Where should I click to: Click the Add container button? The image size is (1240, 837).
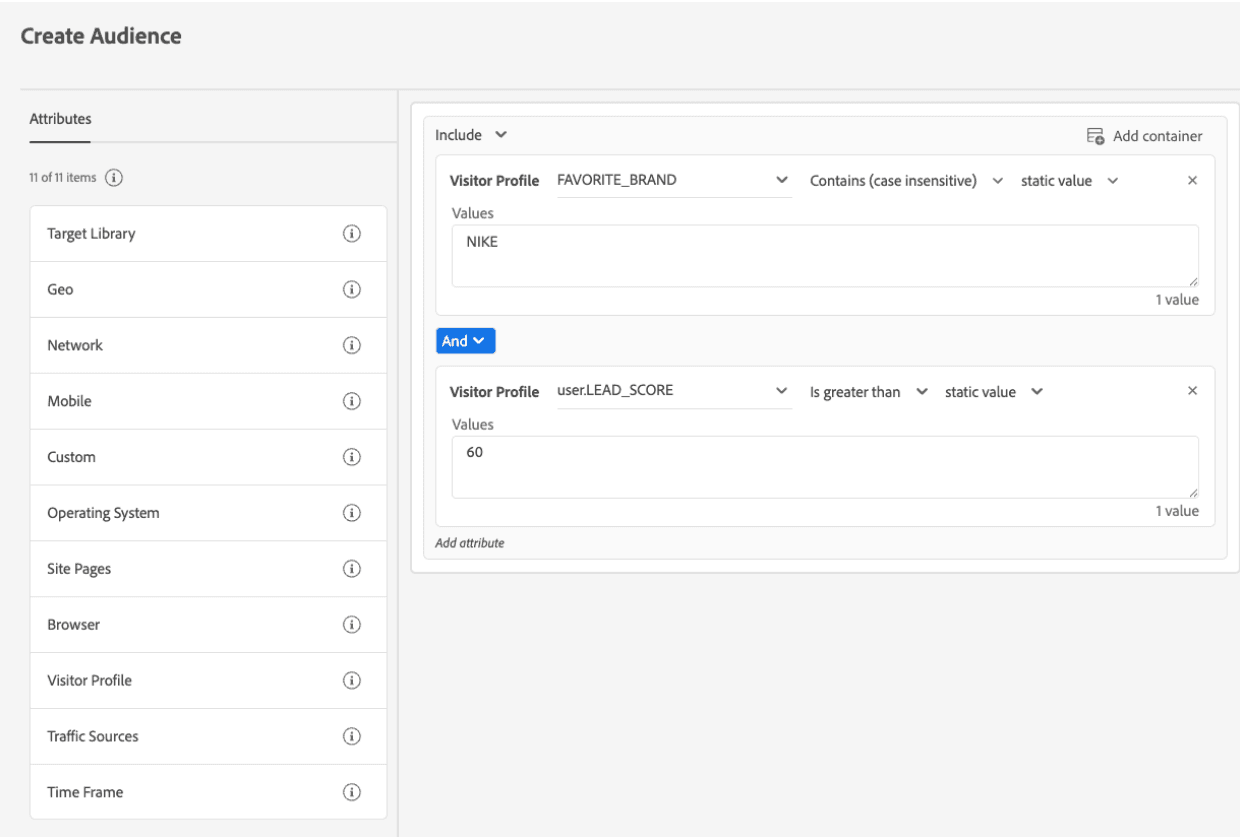(1144, 136)
